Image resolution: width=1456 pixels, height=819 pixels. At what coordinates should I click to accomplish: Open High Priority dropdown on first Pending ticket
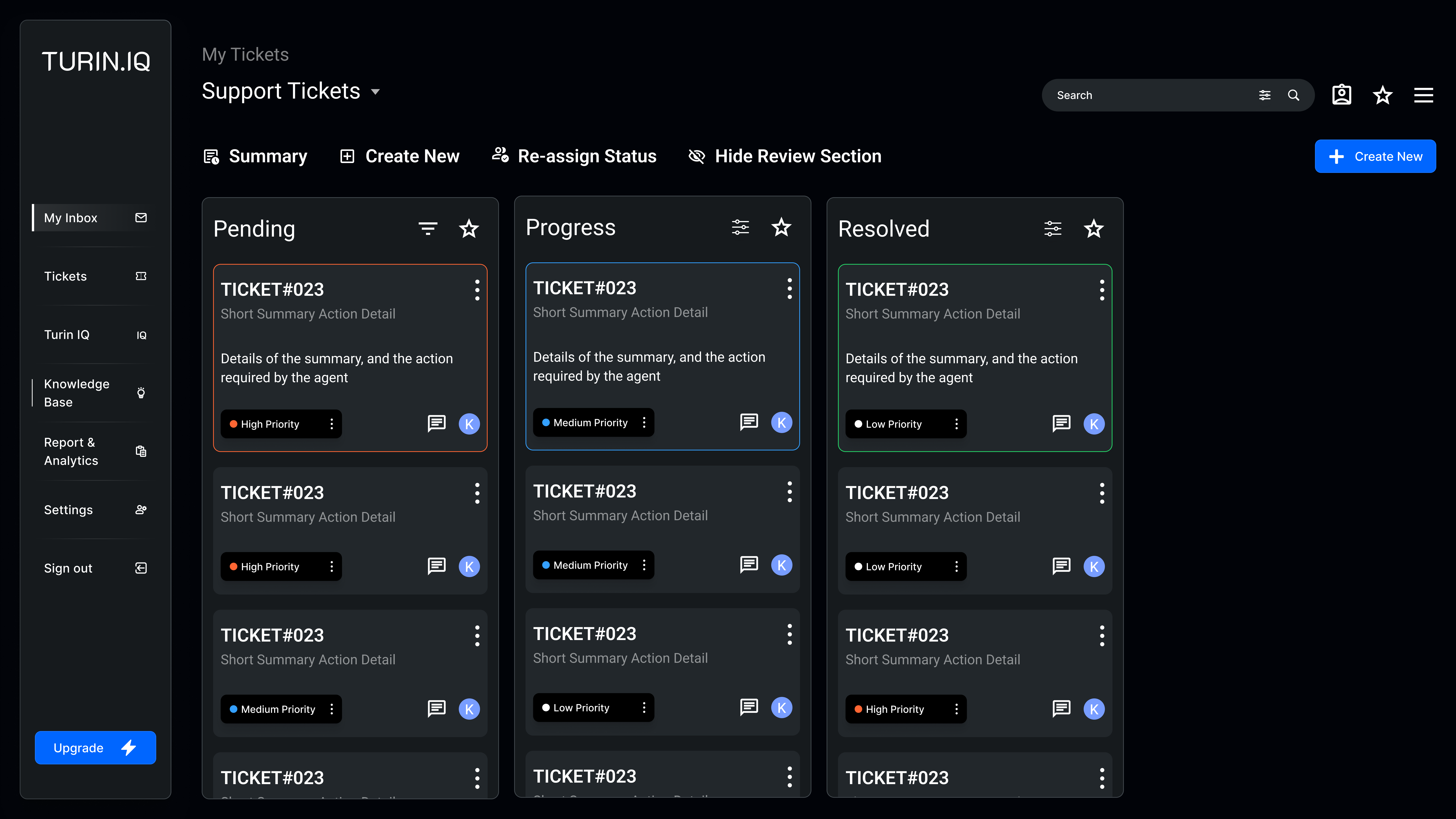[332, 424]
